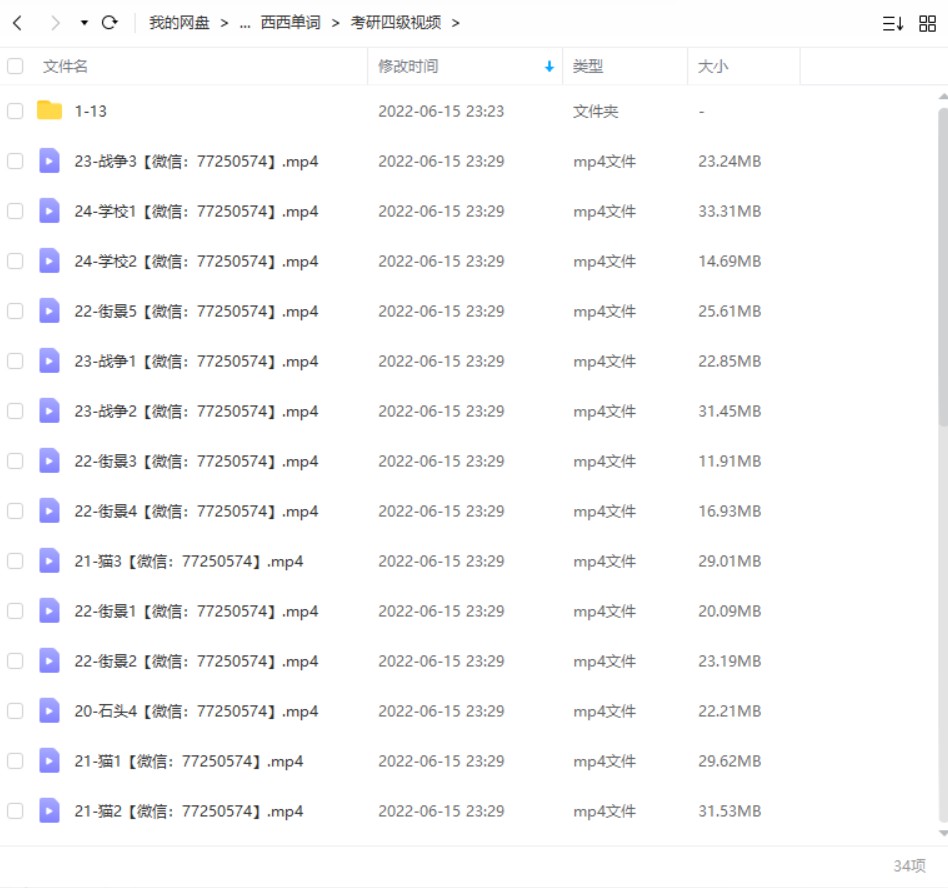Click video icon of 21-猫2
This screenshot has height=888, width=948.
pyautogui.click(x=50, y=811)
